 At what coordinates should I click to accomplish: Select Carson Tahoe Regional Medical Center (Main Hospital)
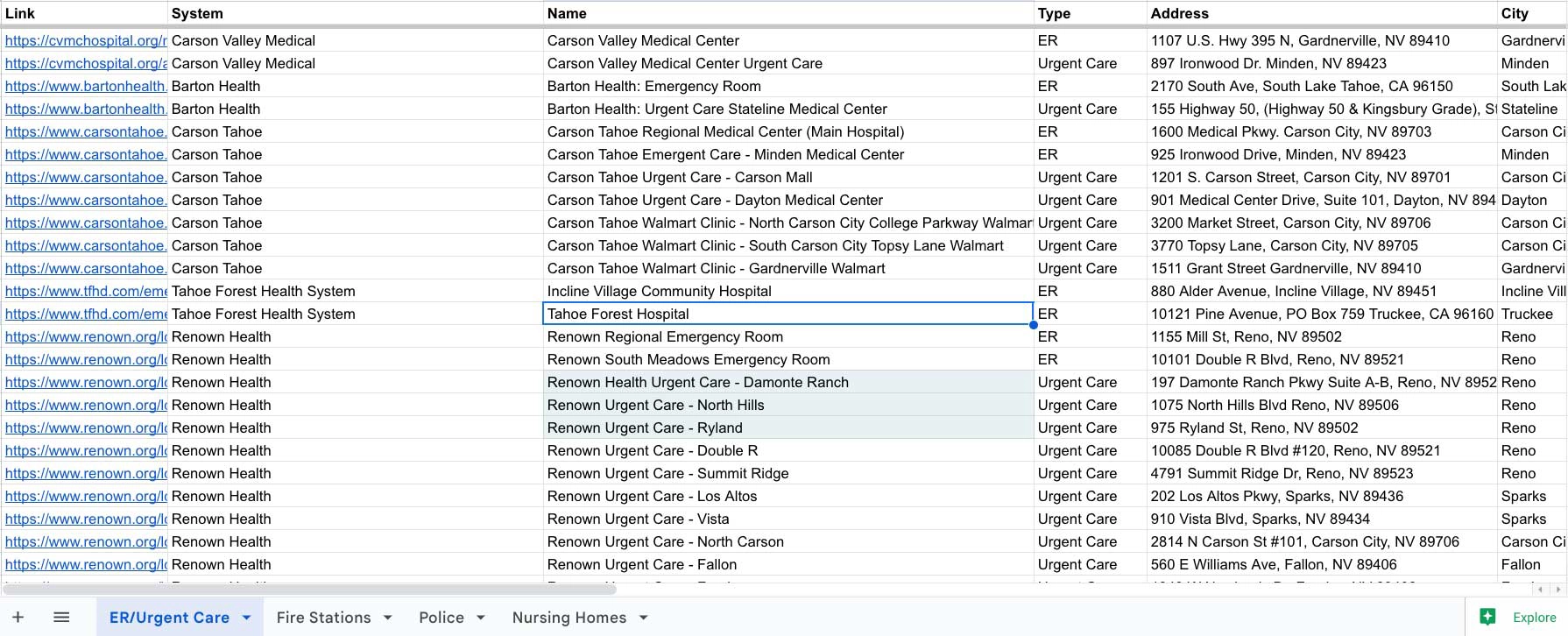[x=788, y=131]
